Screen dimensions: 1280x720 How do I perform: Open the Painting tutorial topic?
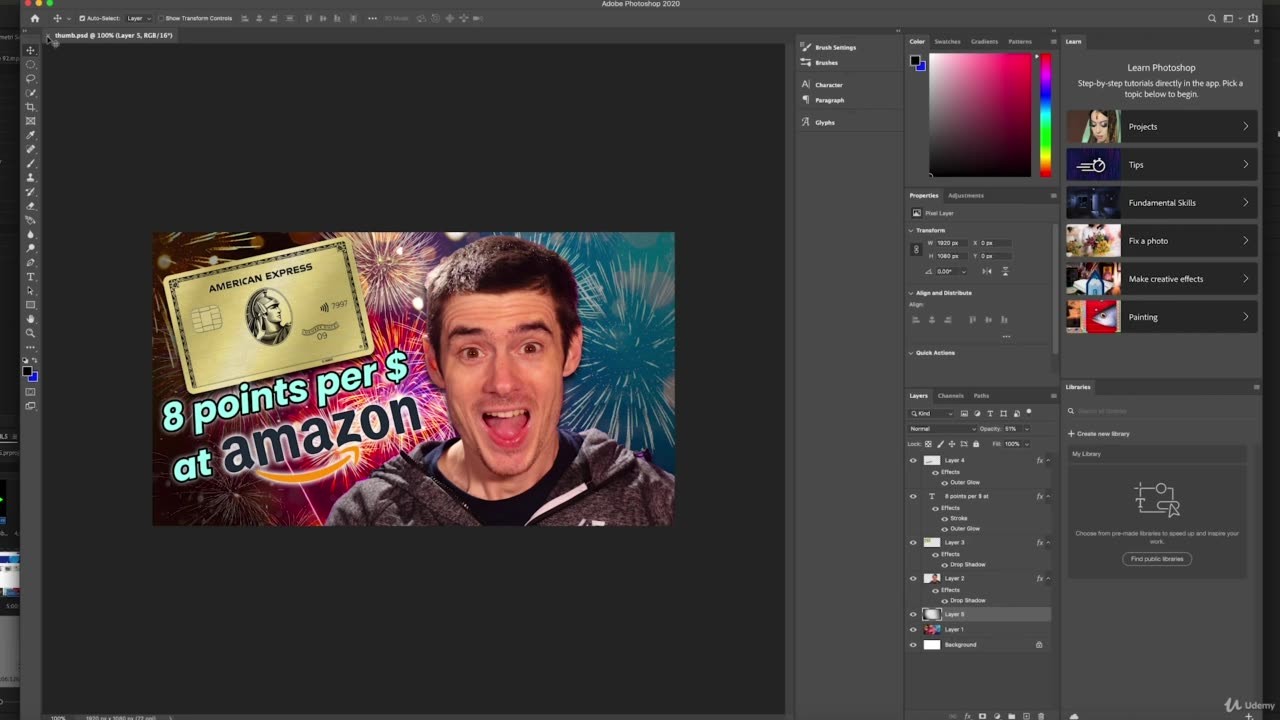pos(1160,317)
